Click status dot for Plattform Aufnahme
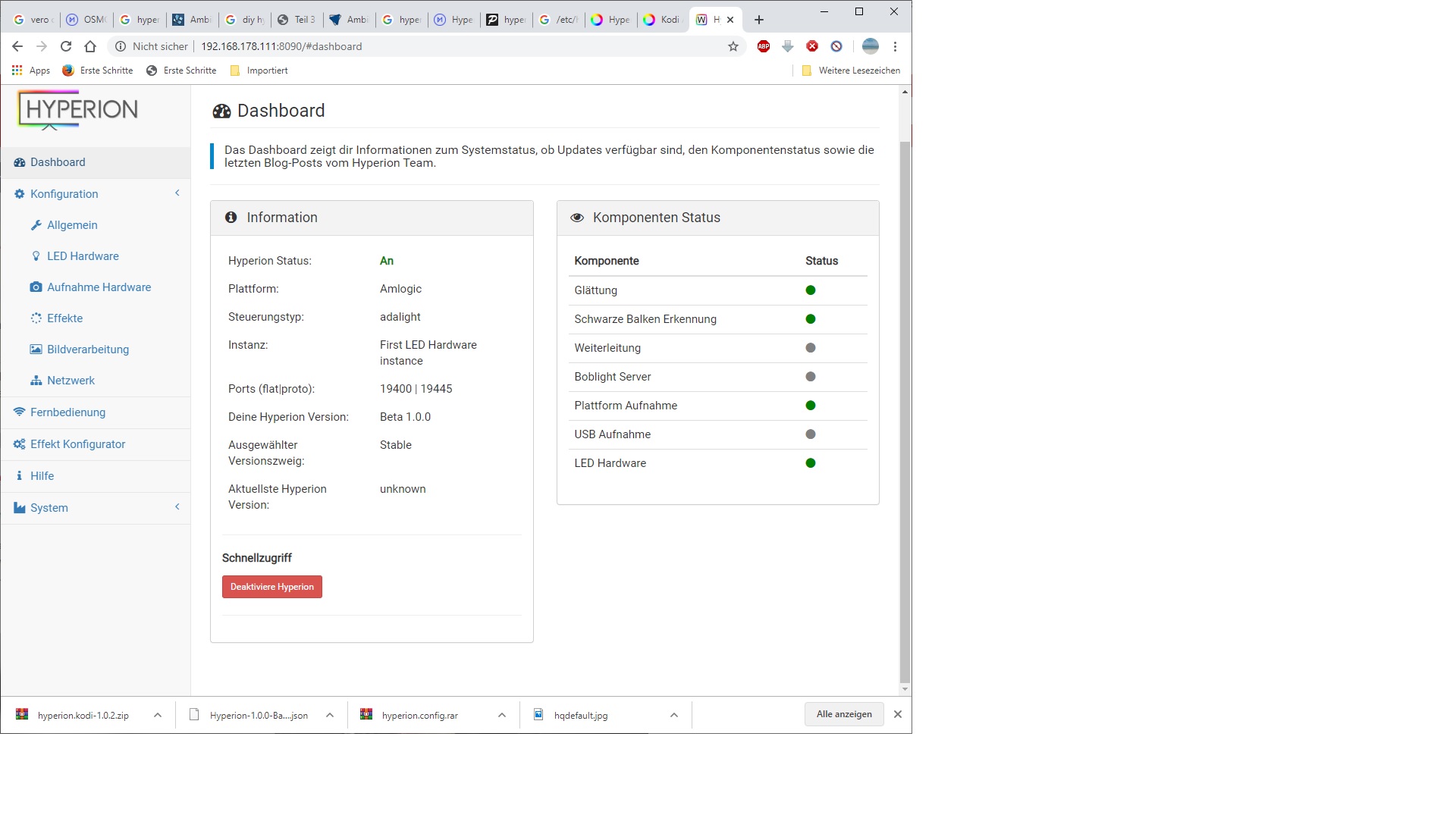This screenshot has height=840, width=1456. tap(811, 406)
